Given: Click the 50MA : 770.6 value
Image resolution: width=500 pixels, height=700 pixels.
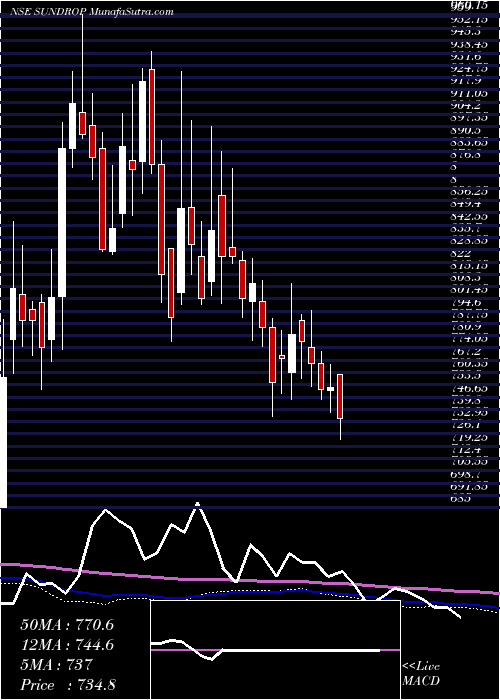Looking at the screenshot, I should (x=67, y=625).
